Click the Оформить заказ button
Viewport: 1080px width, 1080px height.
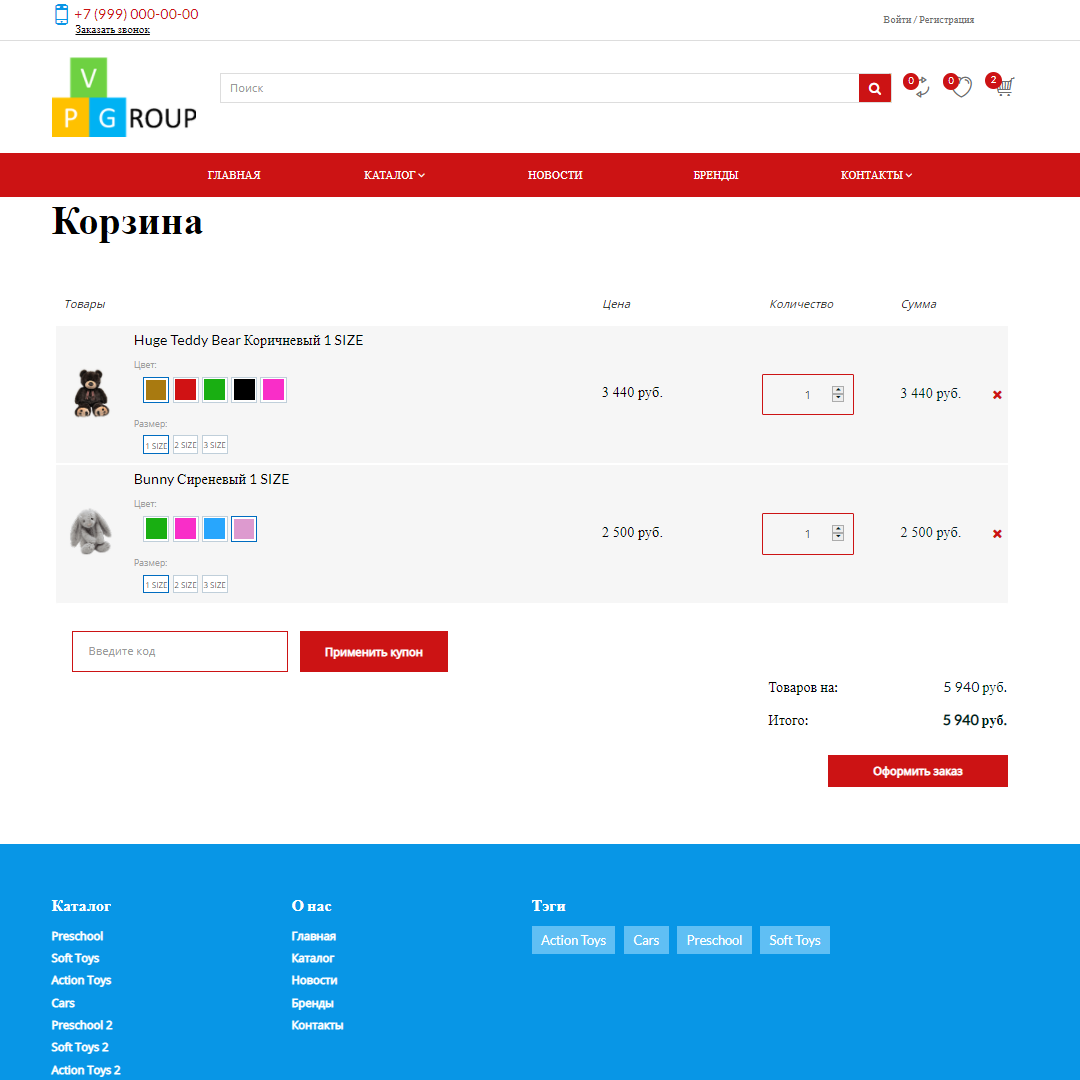pos(917,770)
